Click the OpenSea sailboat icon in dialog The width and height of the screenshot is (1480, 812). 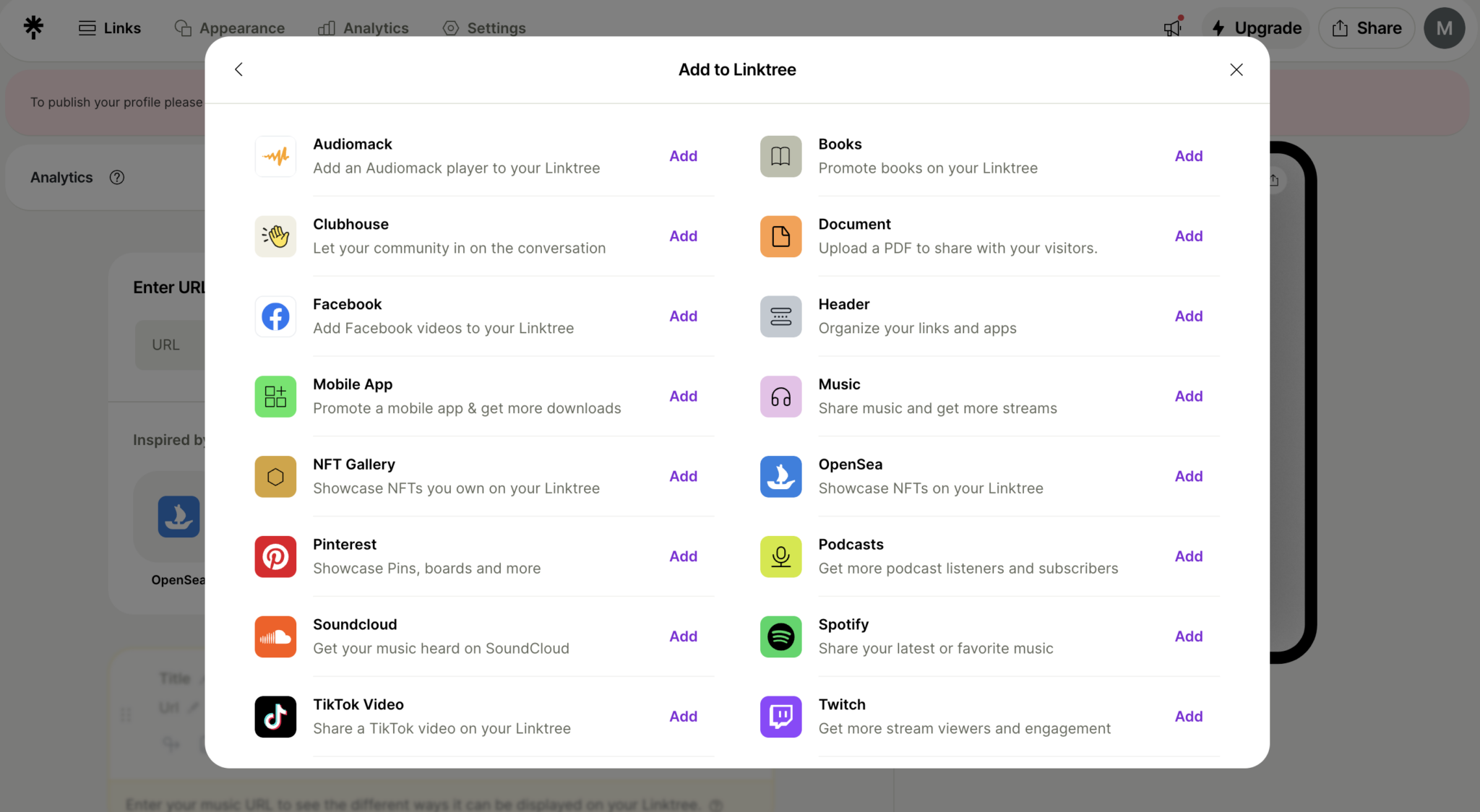[x=780, y=476]
